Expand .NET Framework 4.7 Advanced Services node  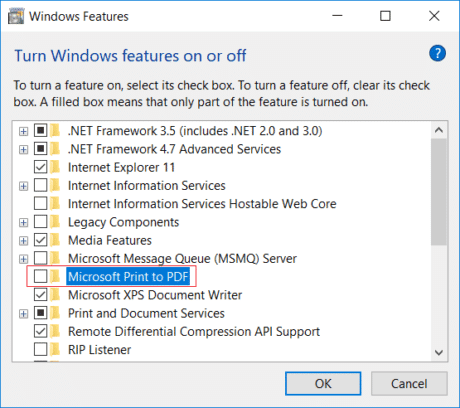[23, 150]
